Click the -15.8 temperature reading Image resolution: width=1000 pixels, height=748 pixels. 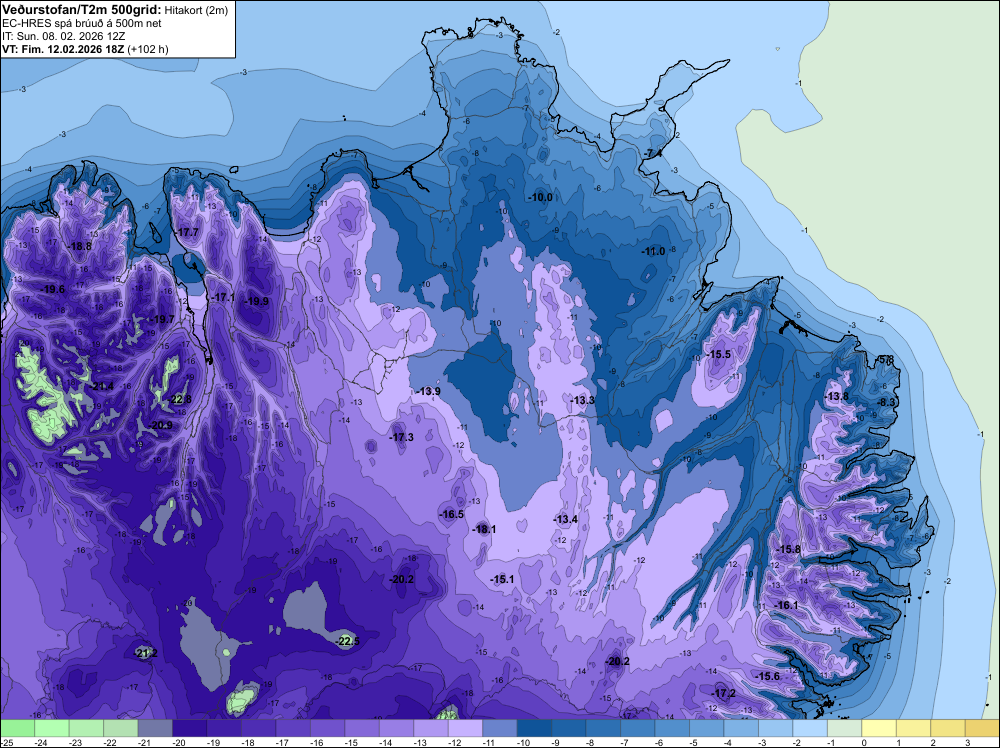point(788,549)
